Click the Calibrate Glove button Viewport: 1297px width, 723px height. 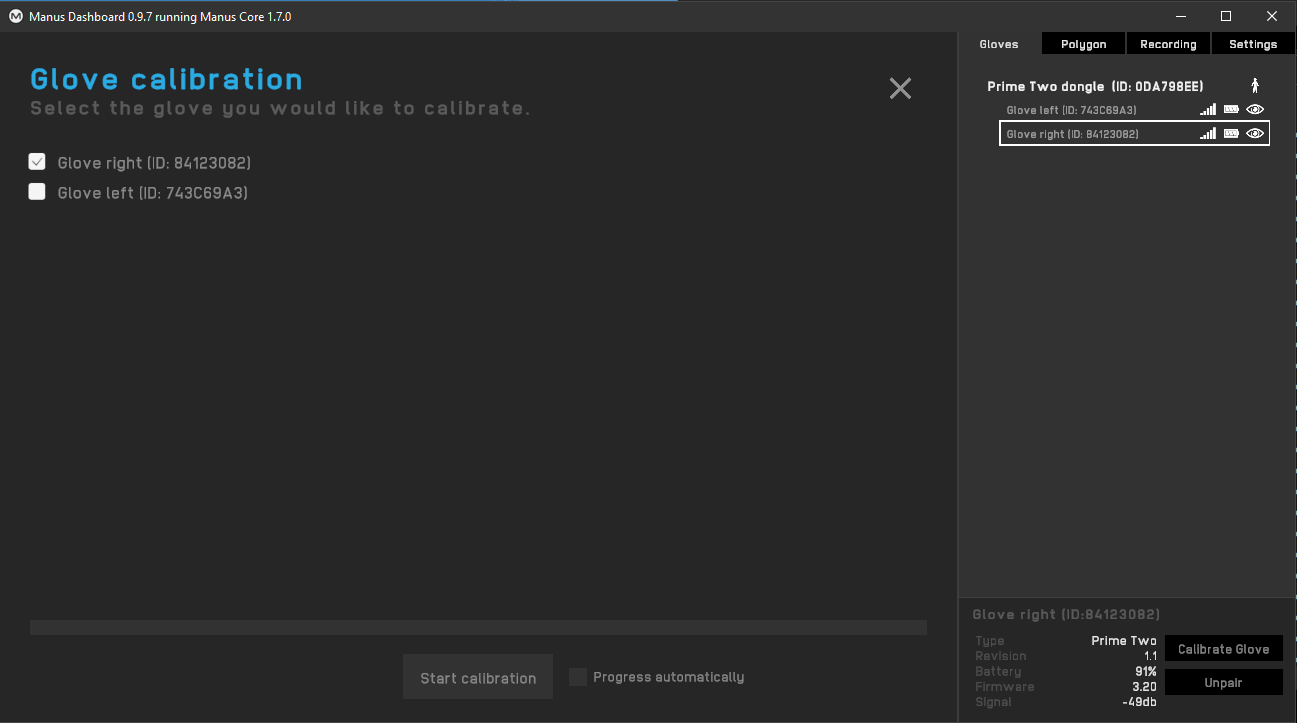[x=1223, y=649]
